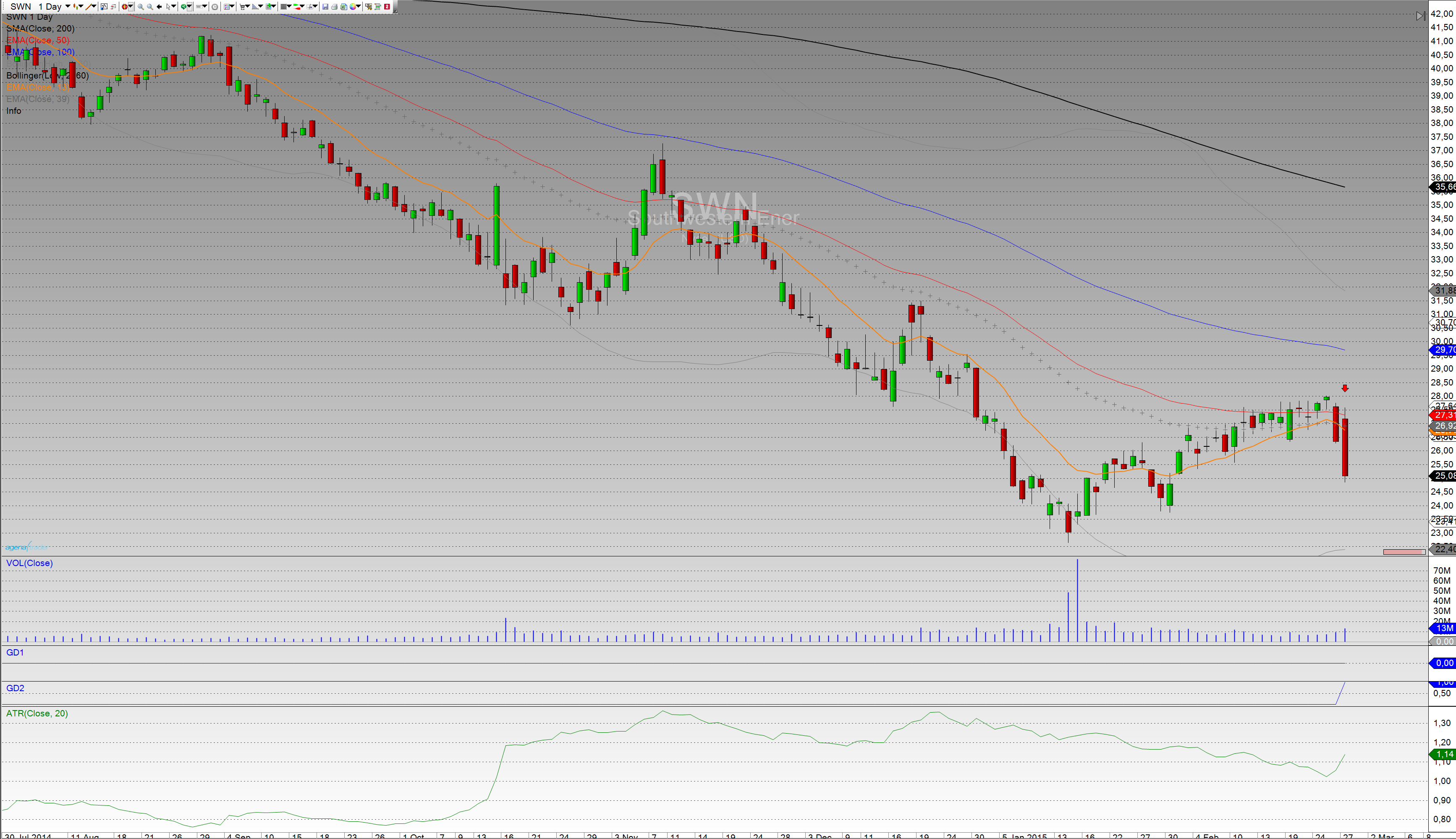Click the black back arrow icon
Image resolution: width=1456 pixels, height=839 pixels.
(x=159, y=7)
